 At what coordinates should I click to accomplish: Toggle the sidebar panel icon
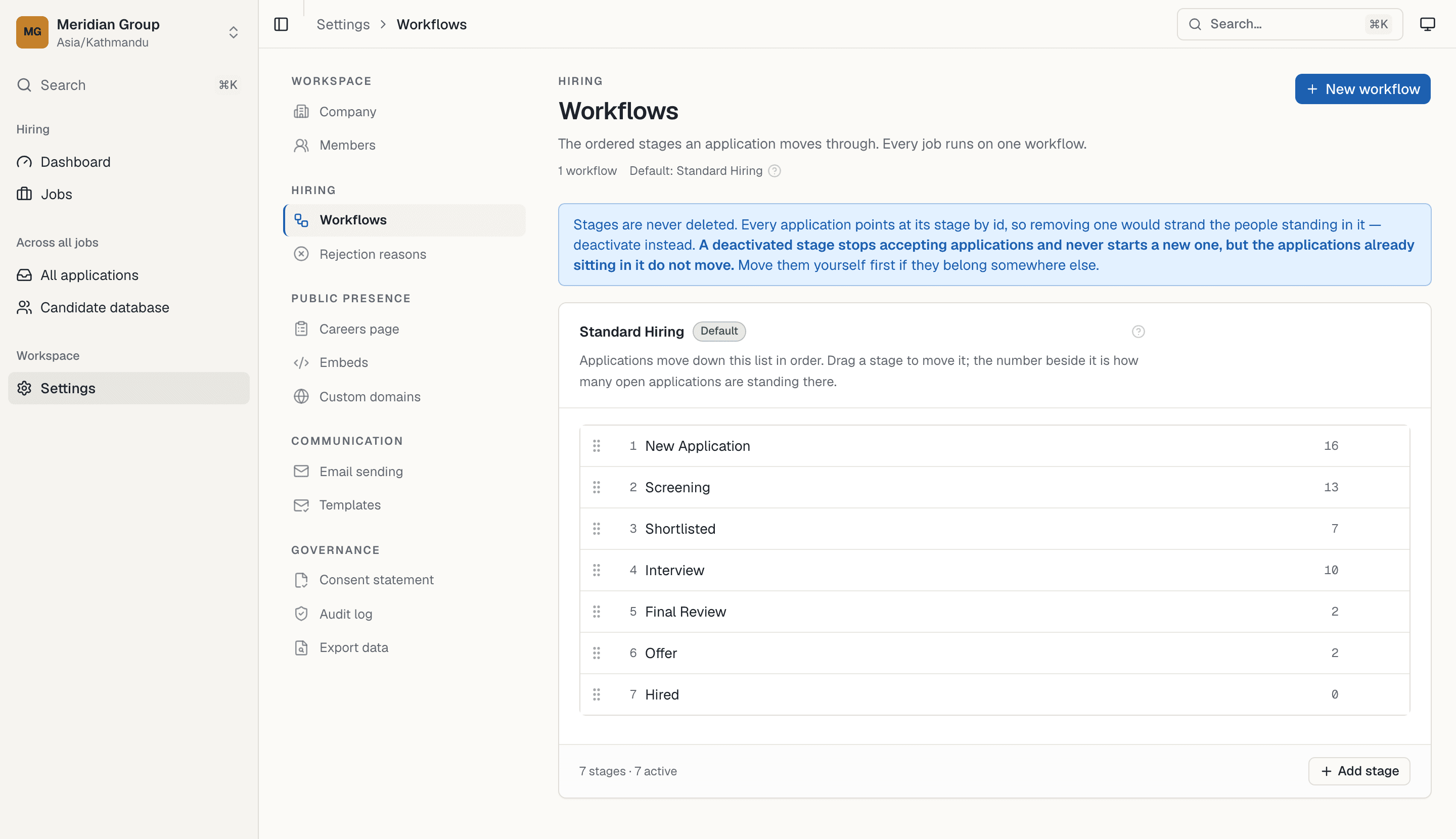click(x=281, y=24)
